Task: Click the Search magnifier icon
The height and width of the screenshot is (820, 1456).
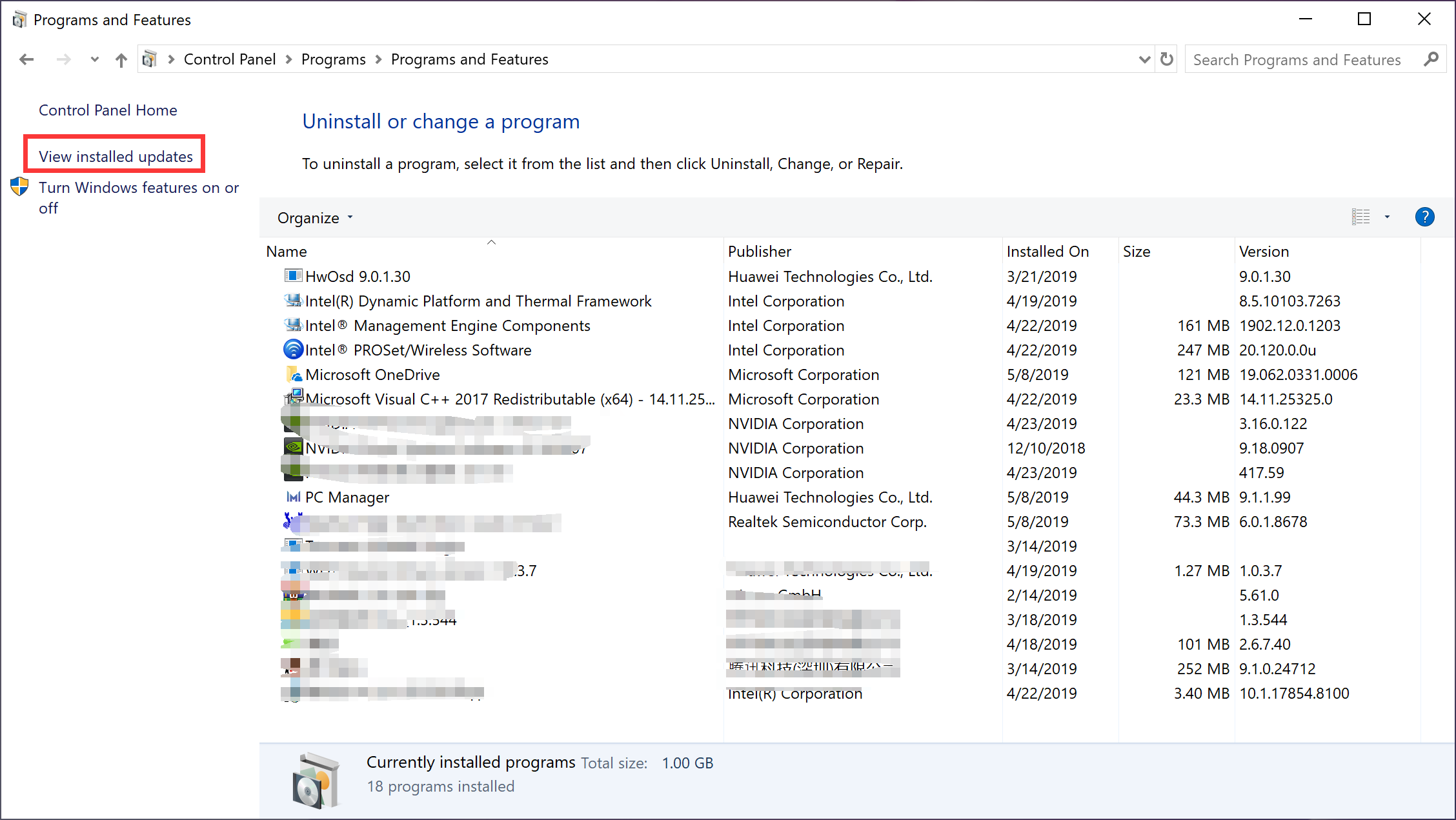Action: [1431, 59]
